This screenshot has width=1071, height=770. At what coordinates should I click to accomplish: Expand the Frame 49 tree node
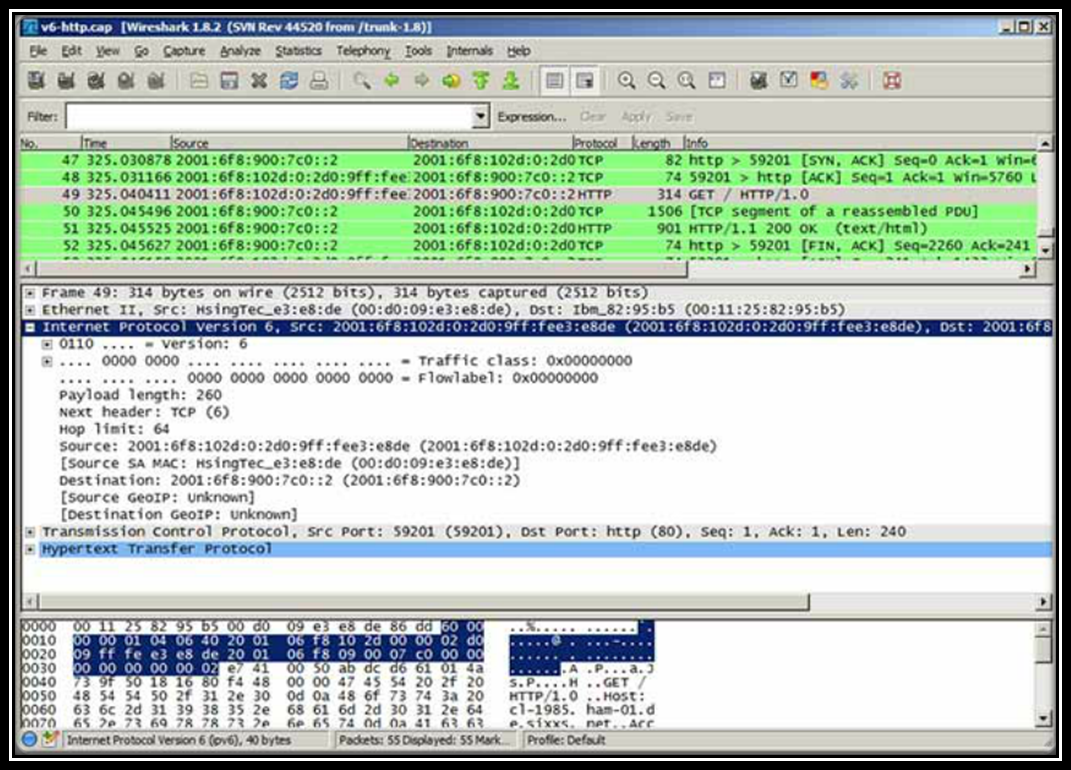pos(31,293)
